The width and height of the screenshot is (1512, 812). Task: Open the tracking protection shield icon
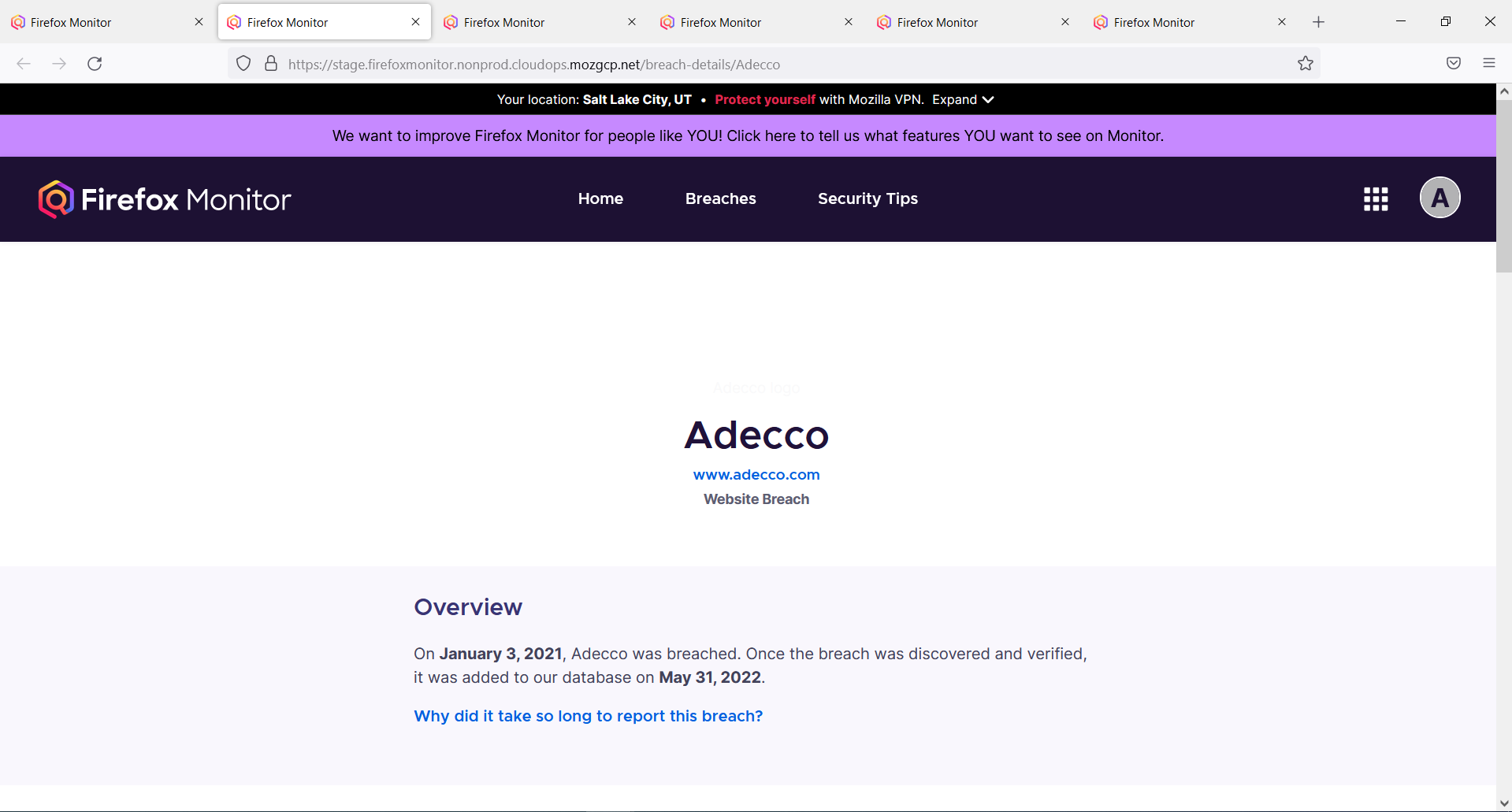[x=243, y=64]
